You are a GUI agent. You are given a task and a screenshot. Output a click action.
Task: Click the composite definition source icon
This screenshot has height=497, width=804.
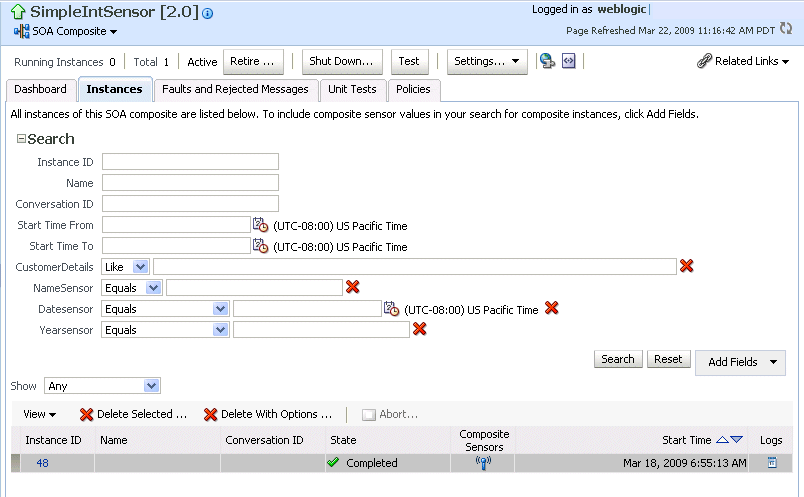click(x=569, y=61)
